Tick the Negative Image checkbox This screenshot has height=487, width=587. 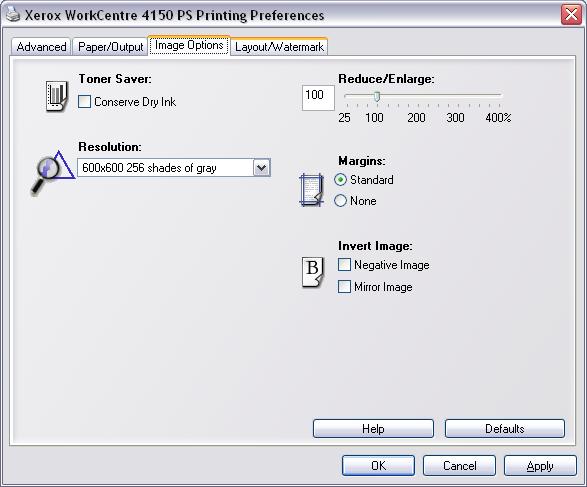(344, 265)
